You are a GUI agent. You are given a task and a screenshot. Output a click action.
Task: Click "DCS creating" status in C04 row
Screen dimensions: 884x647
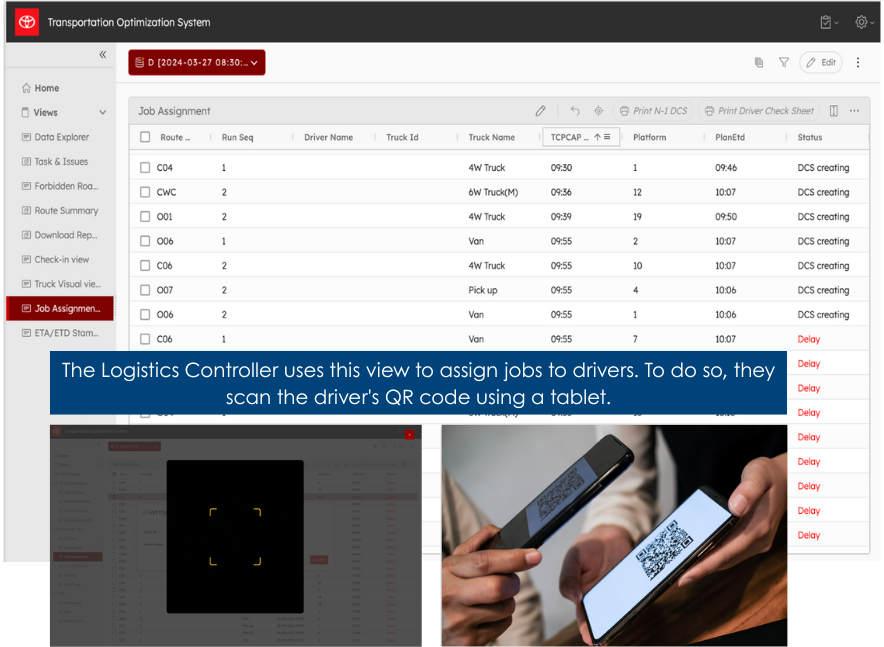(x=823, y=167)
